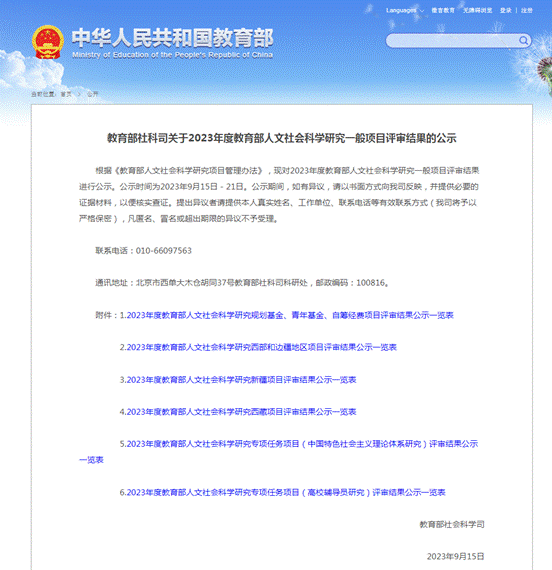Open the 微言教育 link in header
This screenshot has height=570, width=552.
pyautogui.click(x=443, y=11)
